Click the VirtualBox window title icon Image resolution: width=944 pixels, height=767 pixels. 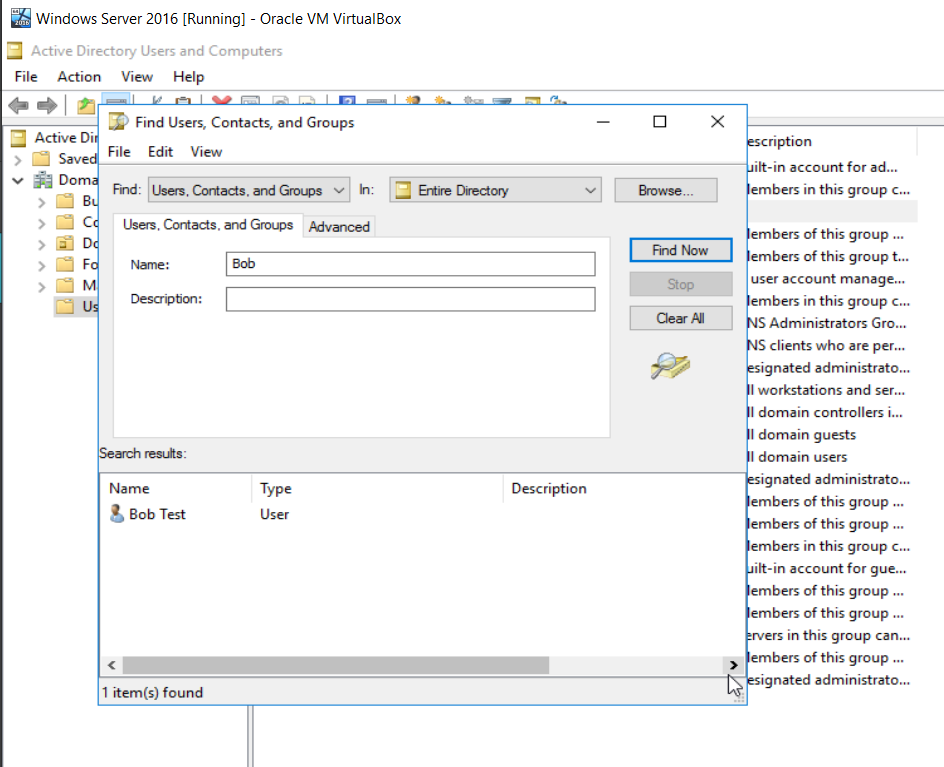tap(20, 18)
